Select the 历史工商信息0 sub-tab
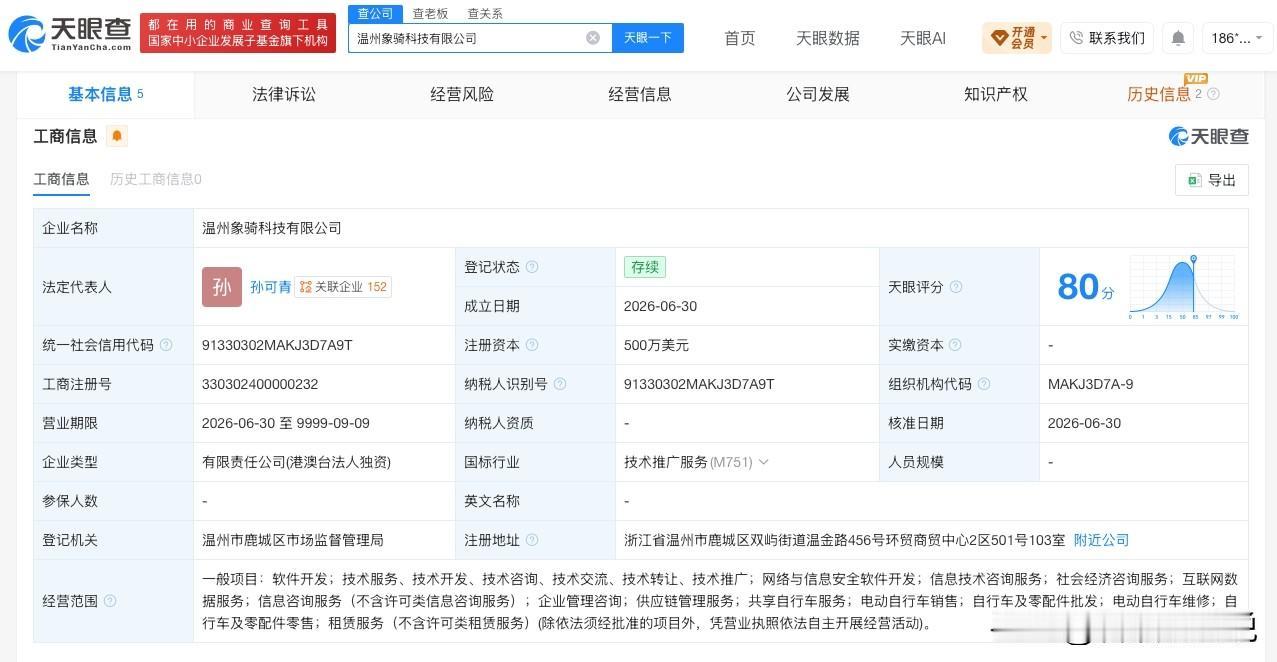The height and width of the screenshot is (662, 1277). pyautogui.click(x=156, y=179)
